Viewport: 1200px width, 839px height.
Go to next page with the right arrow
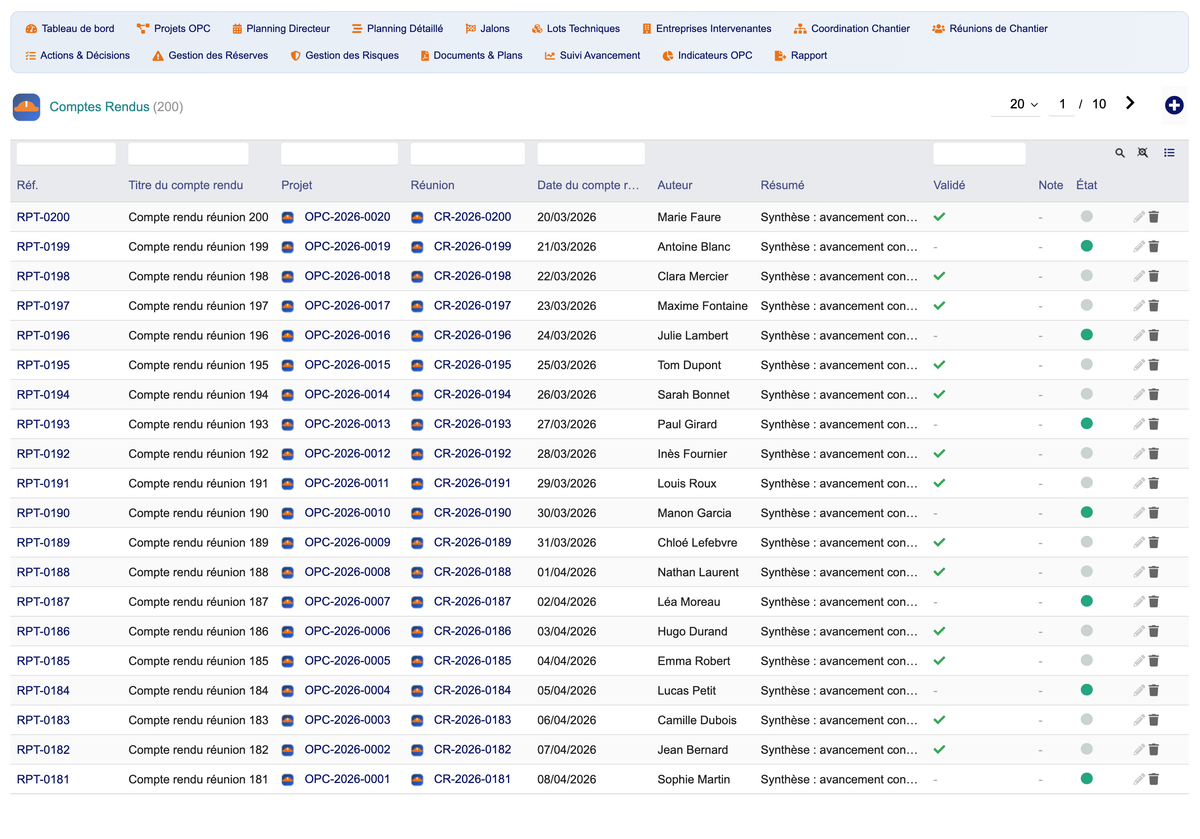click(1130, 103)
